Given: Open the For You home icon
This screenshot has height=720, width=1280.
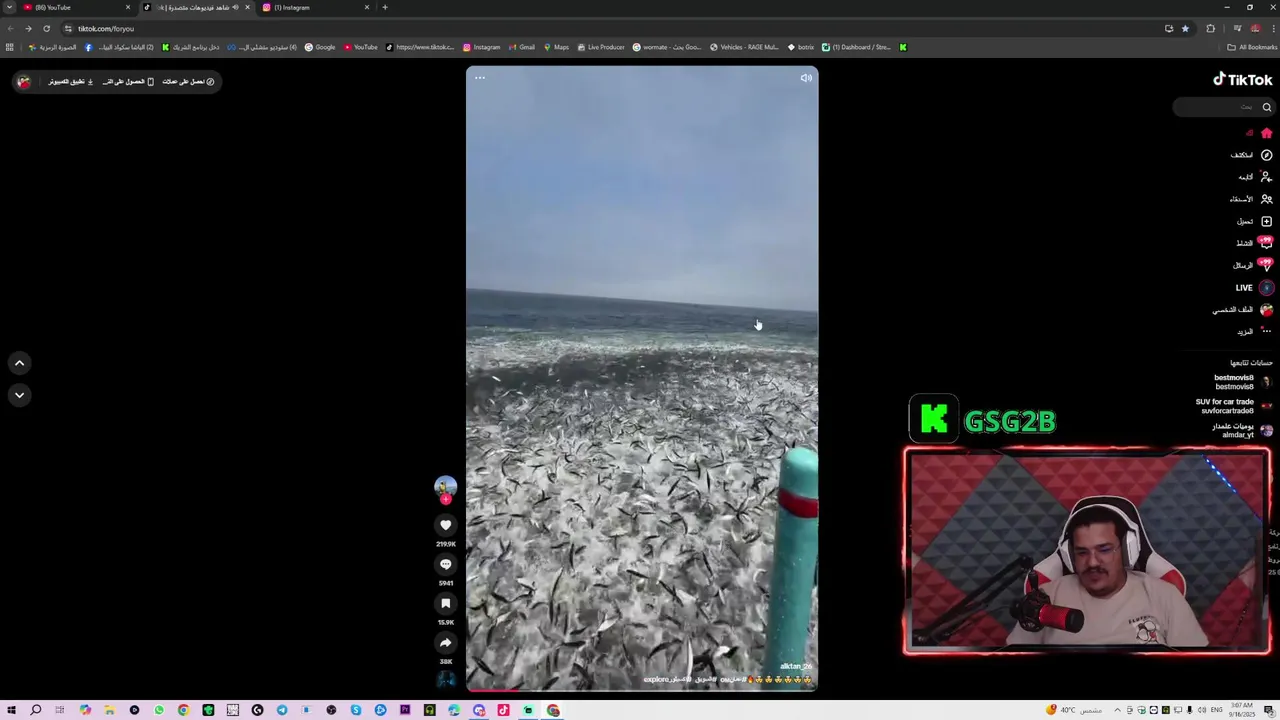Looking at the screenshot, I should tap(1266, 133).
